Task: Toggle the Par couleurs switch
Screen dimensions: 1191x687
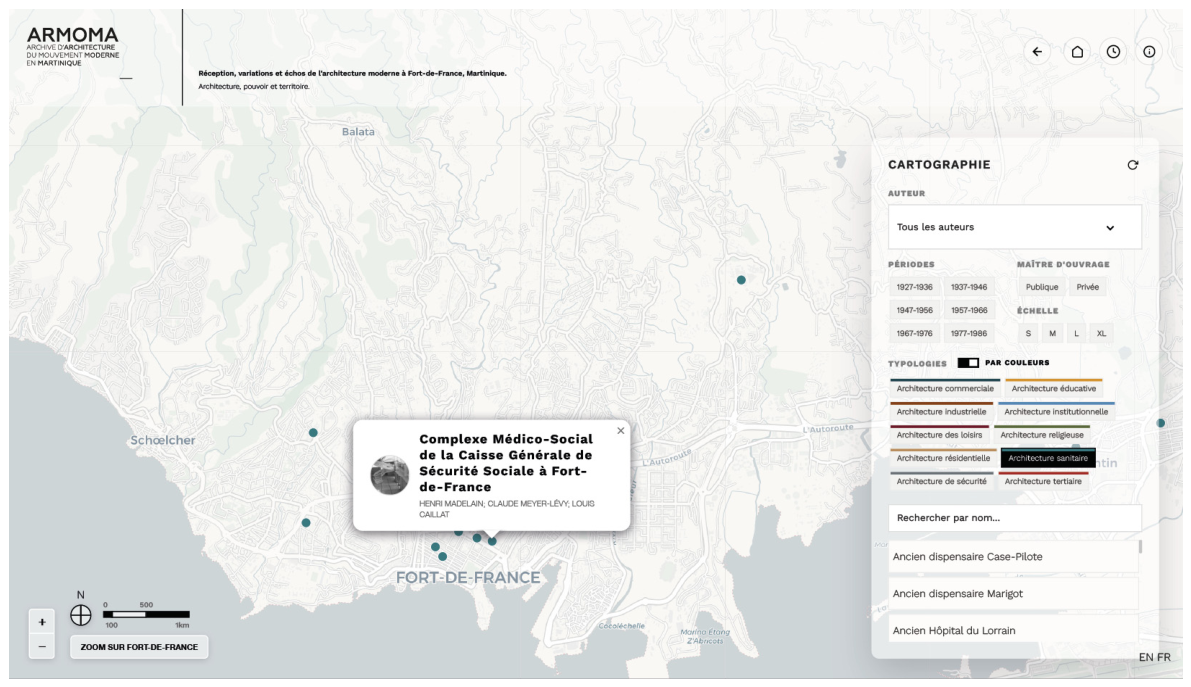Action: pos(968,362)
